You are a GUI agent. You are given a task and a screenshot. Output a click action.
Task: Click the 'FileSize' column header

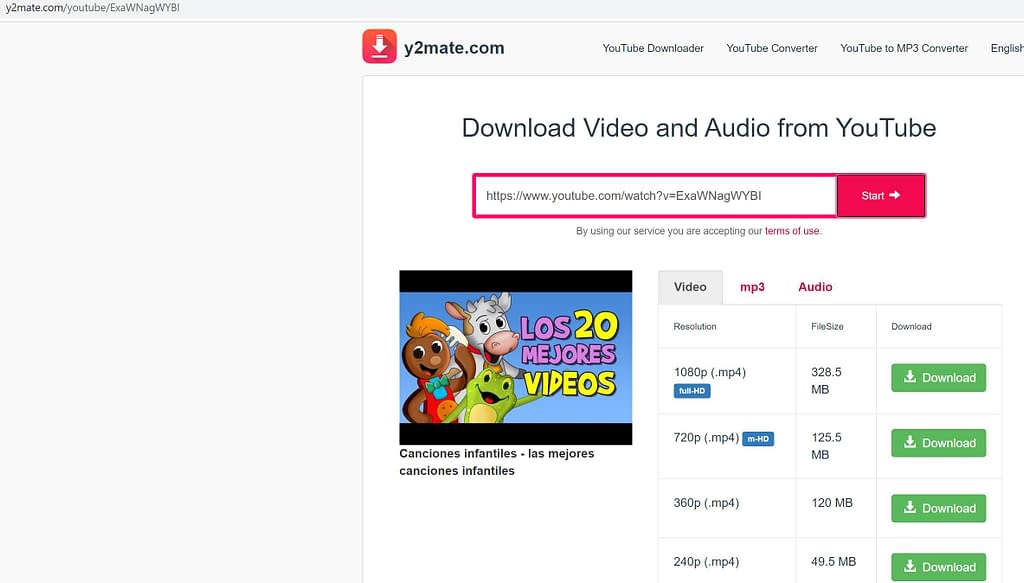coord(827,326)
